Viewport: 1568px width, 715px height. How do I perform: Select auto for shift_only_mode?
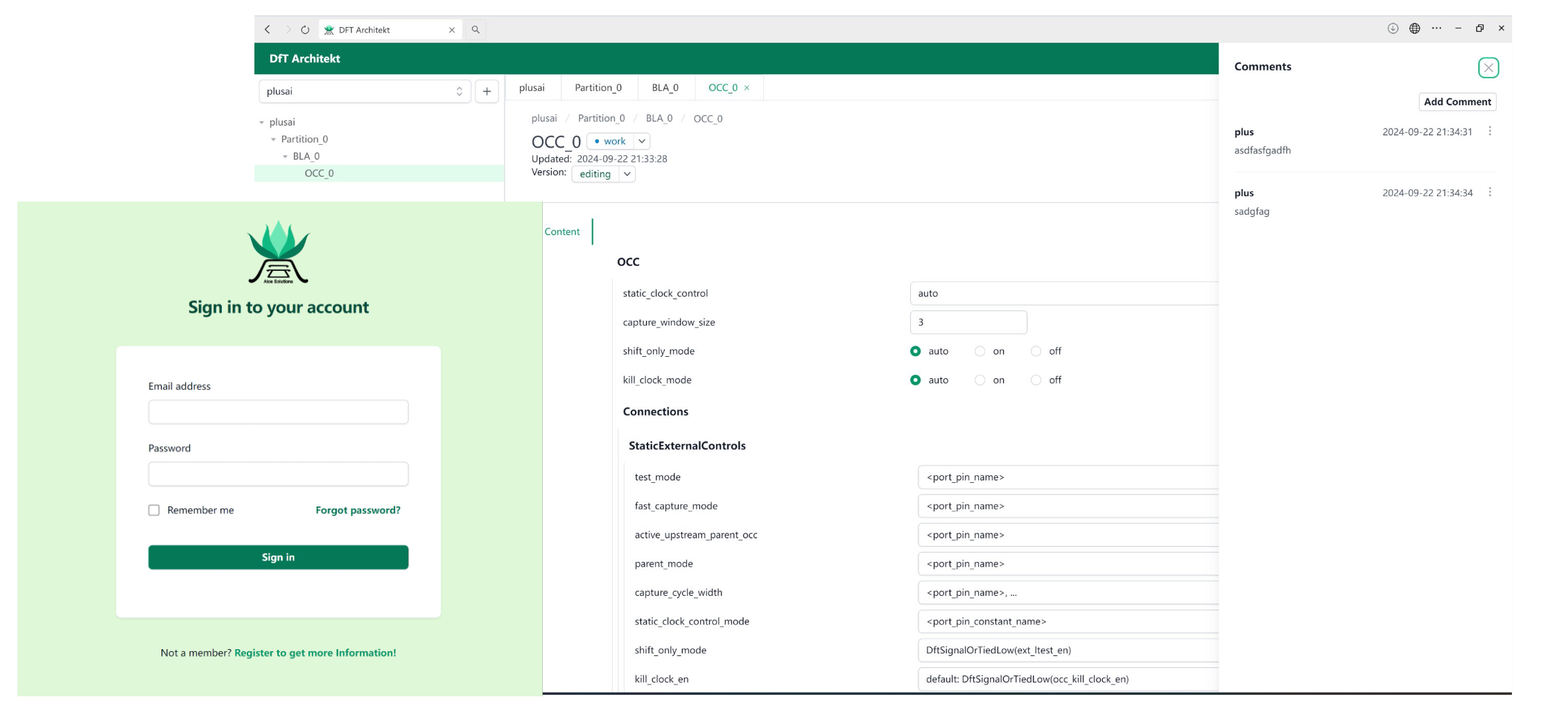click(916, 351)
